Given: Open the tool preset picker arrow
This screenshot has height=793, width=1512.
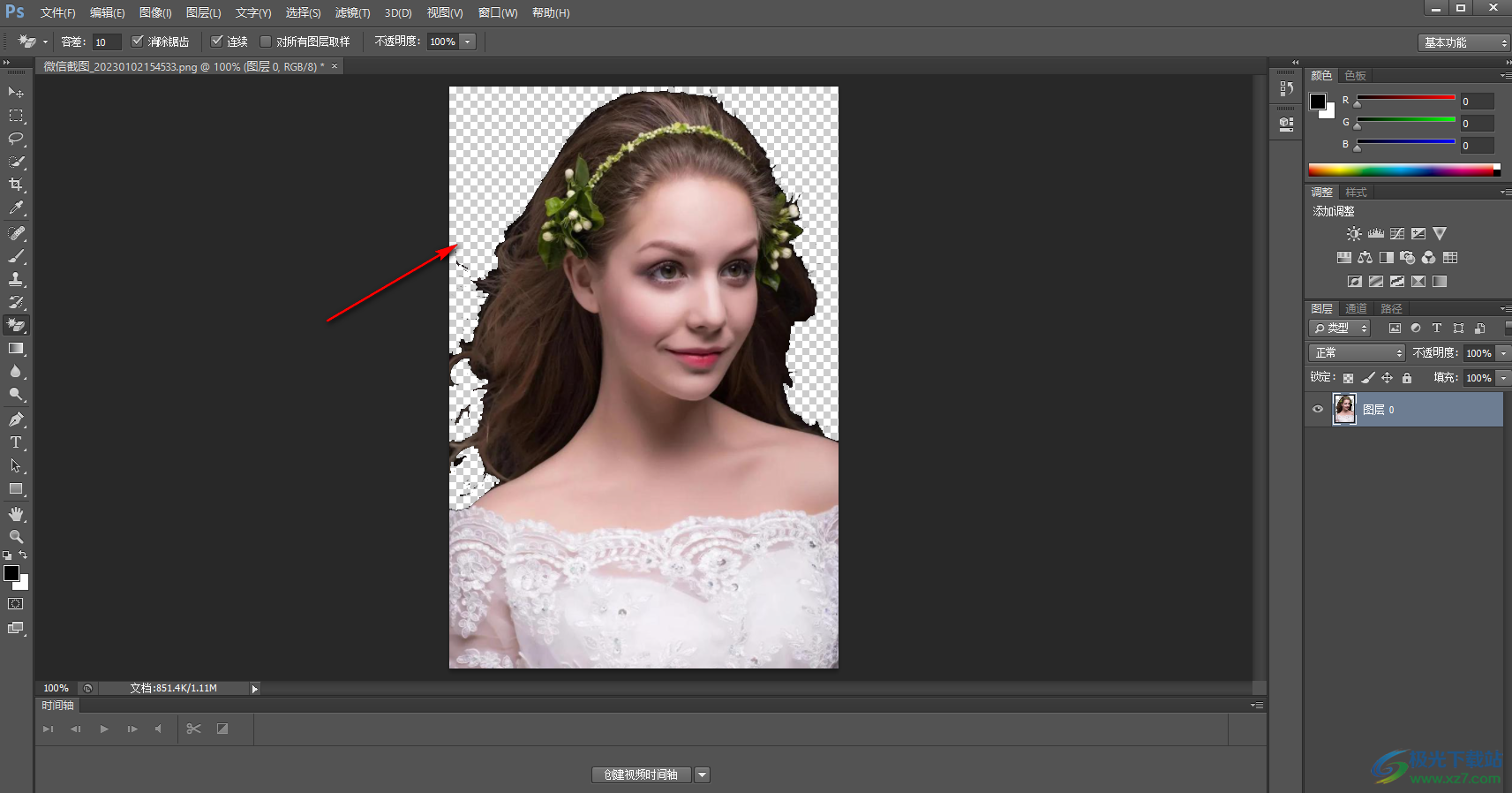Looking at the screenshot, I should pos(45,42).
